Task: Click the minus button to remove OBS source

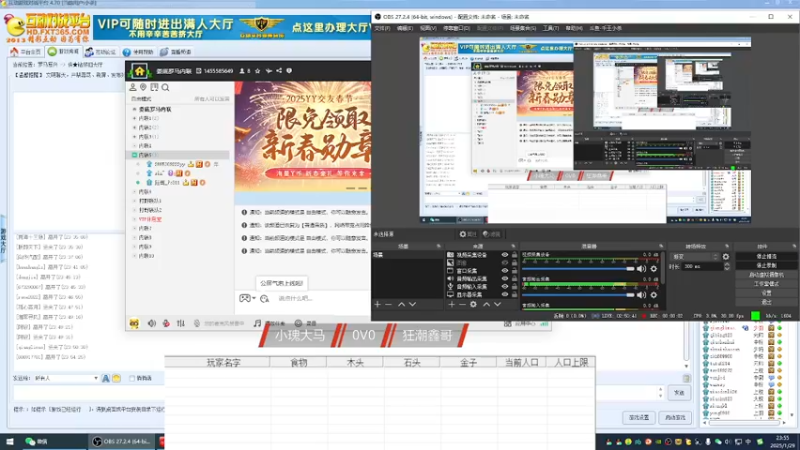Action: pyautogui.click(x=462, y=305)
